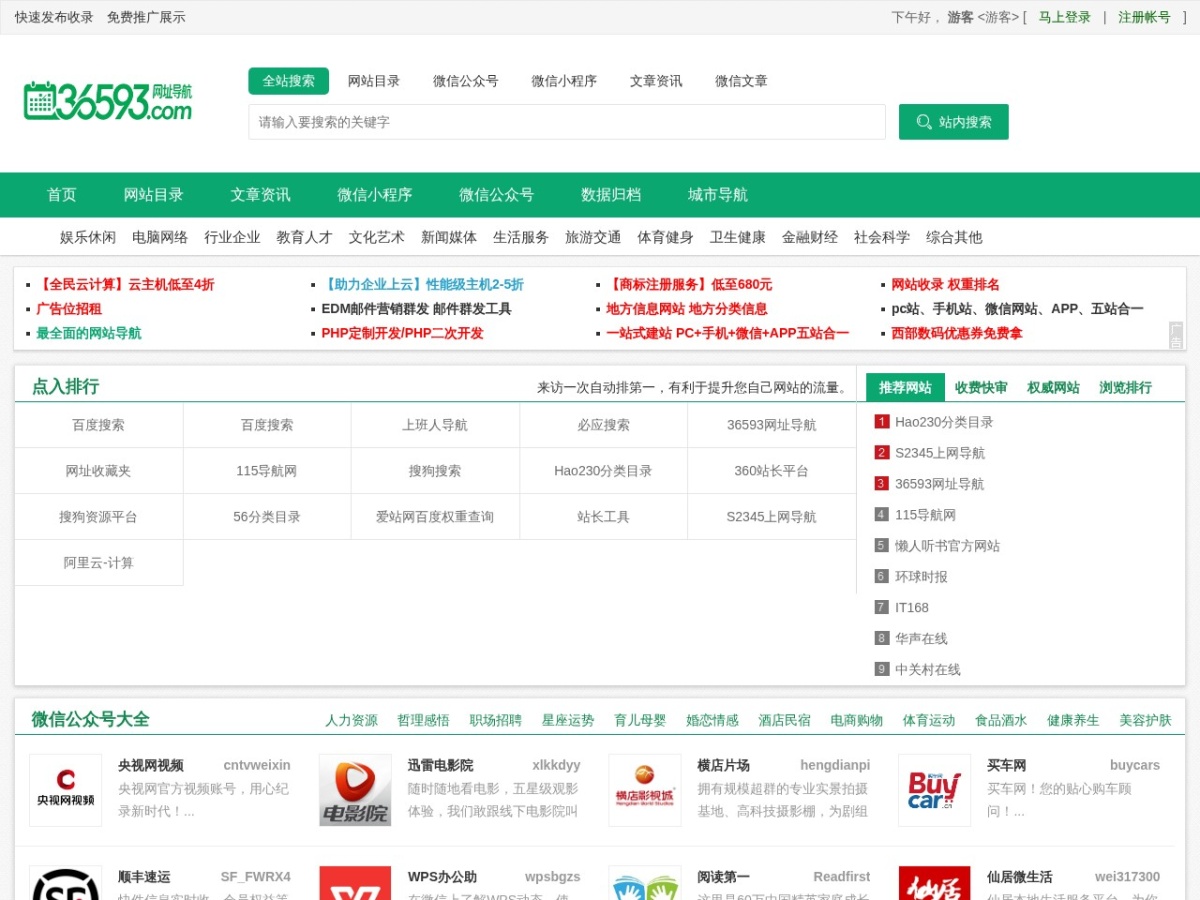Switch to the 收费快审 tab

[x=981, y=388]
